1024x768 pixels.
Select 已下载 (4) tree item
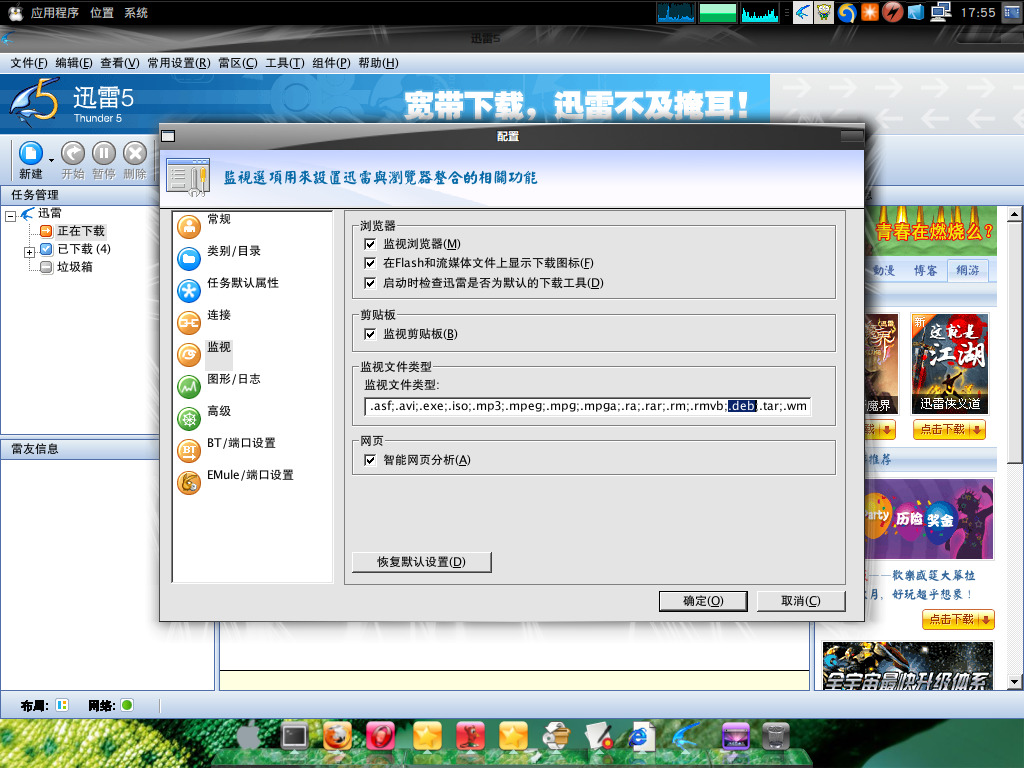84,249
